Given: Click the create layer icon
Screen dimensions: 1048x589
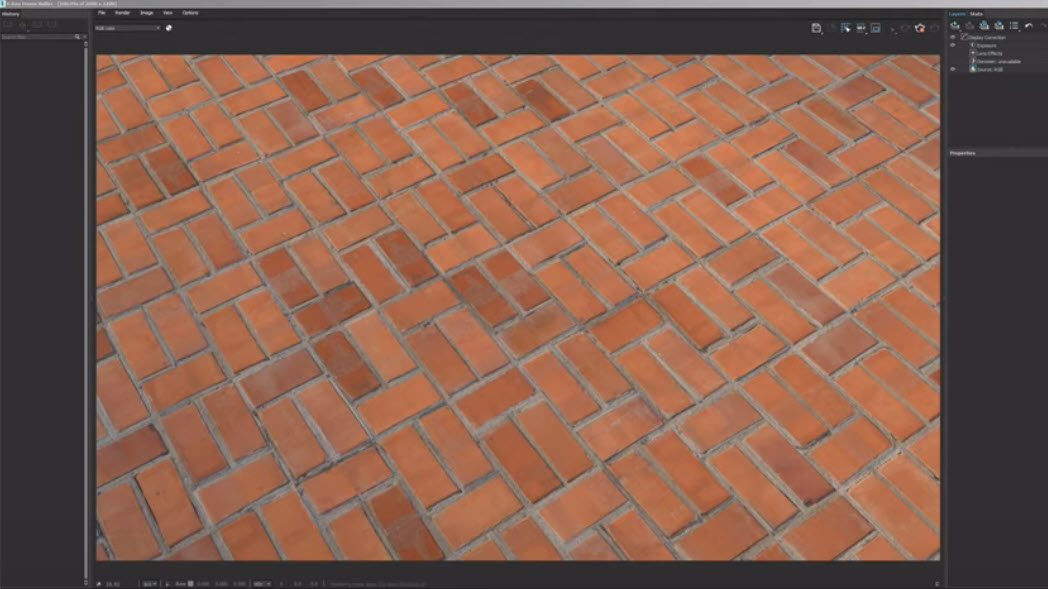Looking at the screenshot, I should coord(955,25).
